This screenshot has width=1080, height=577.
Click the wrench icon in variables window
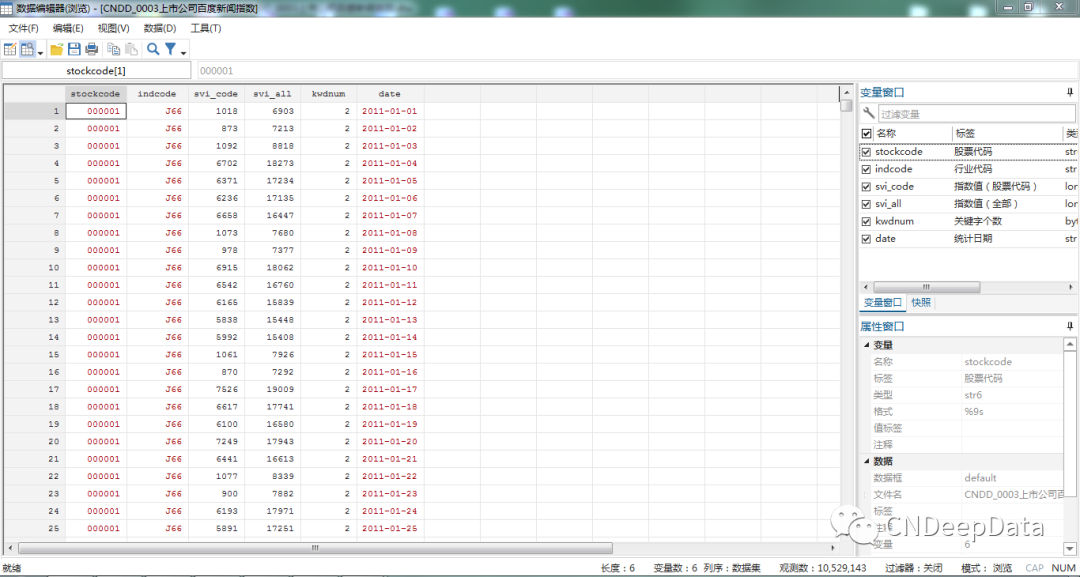[869, 114]
